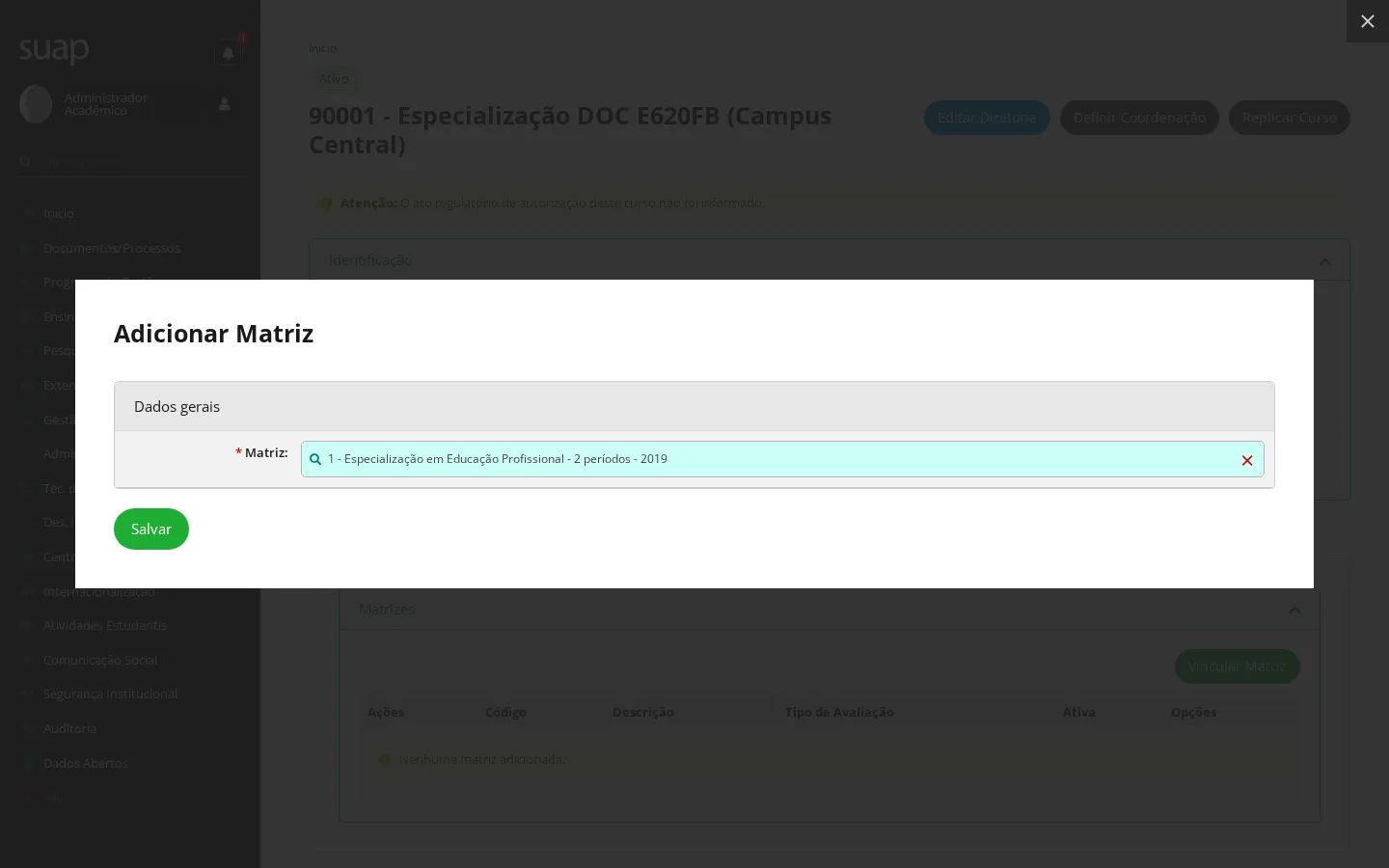Viewport: 1389px width, 868px height.
Task: Open Documentos/Processos in the sidebar menu
Action: click(112, 248)
